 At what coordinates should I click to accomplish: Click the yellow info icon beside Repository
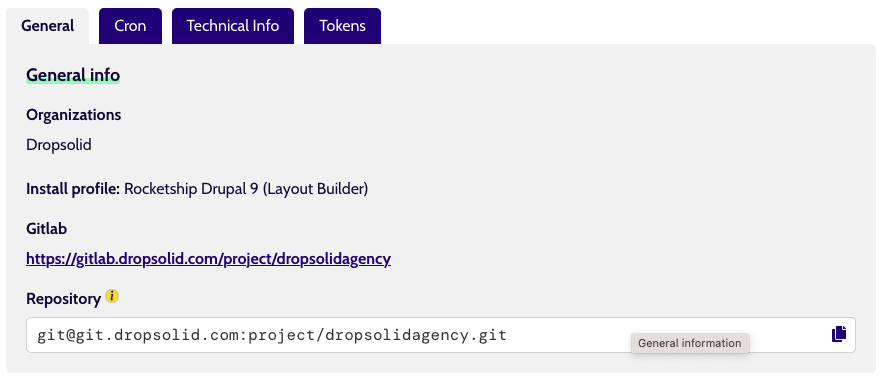click(112, 296)
